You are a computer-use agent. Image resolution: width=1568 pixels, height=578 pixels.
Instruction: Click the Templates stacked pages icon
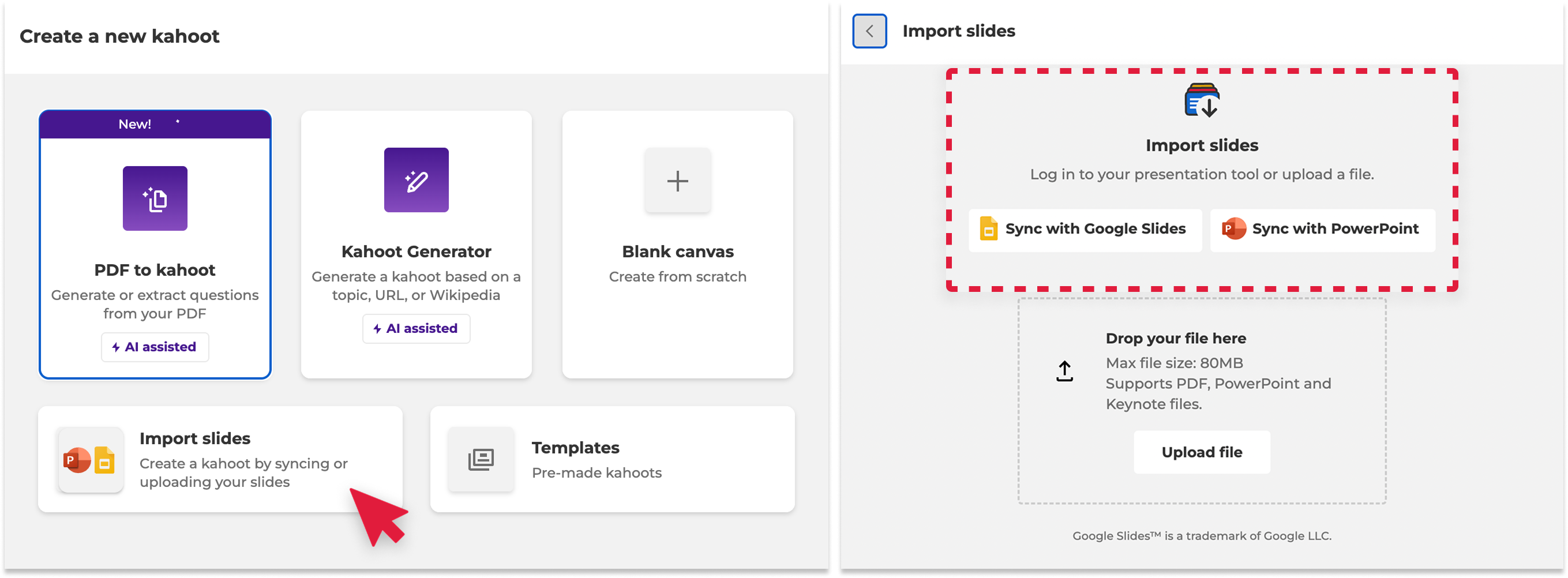click(x=480, y=459)
